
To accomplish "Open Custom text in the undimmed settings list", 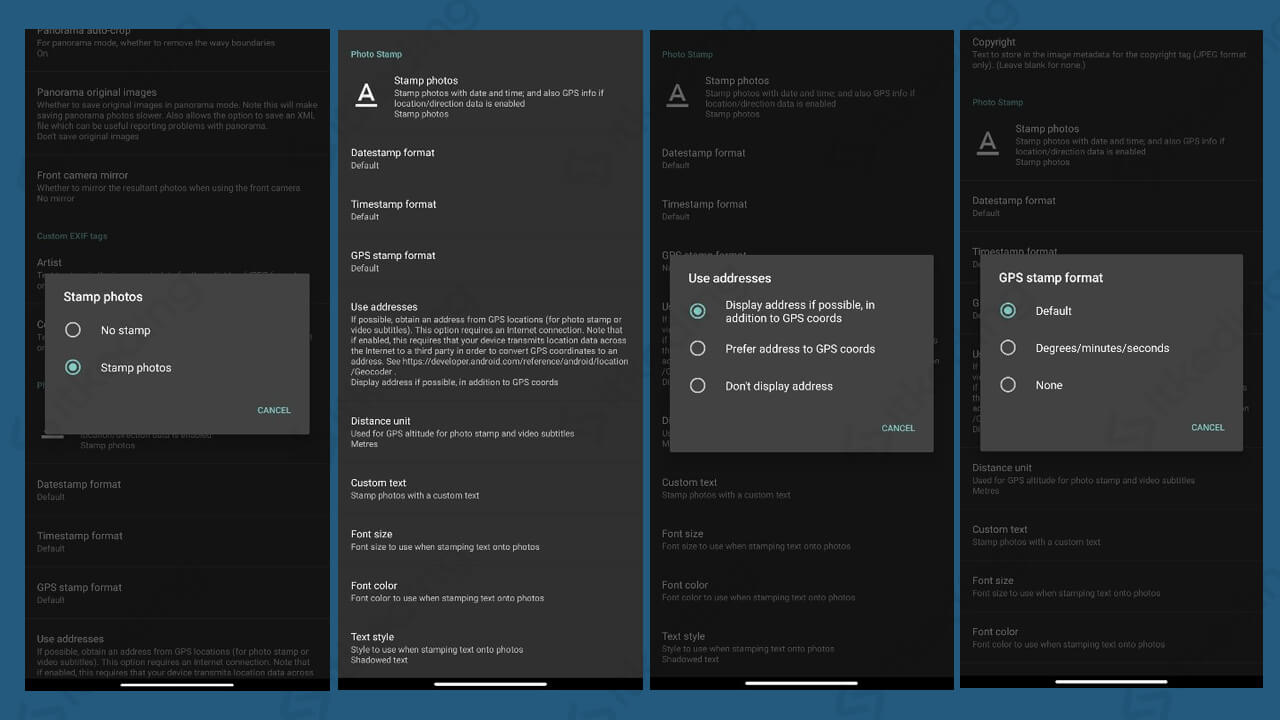I will pos(490,488).
